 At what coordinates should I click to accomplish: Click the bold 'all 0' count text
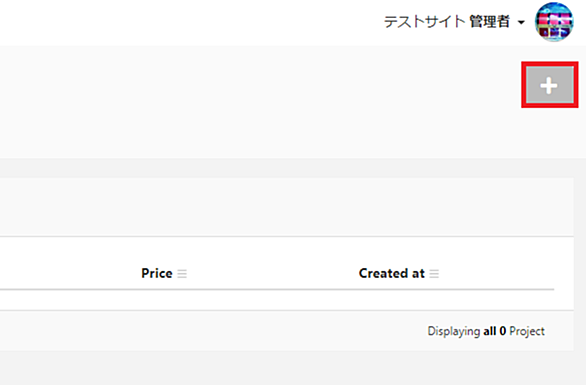494,331
